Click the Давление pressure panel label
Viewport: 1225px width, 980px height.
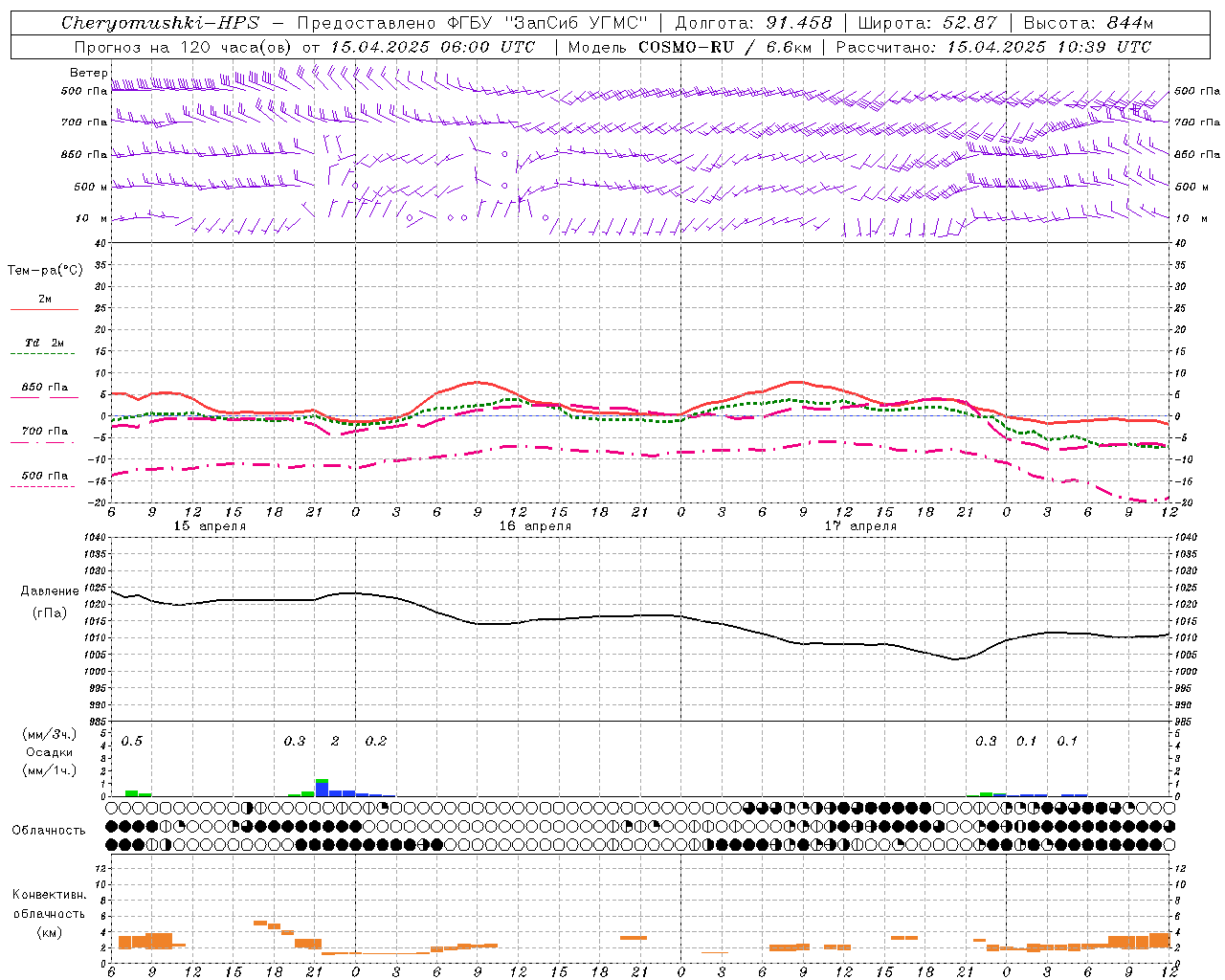click(x=50, y=591)
